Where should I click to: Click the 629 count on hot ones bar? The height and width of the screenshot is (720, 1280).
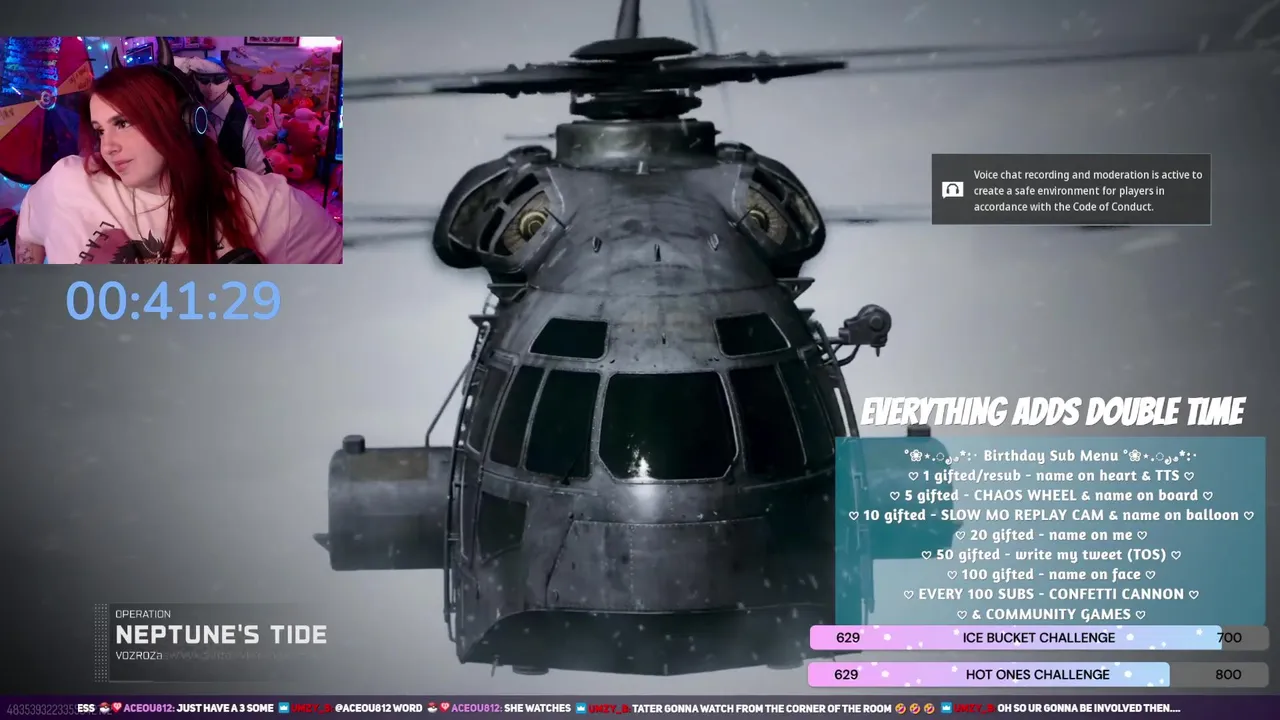[846, 674]
